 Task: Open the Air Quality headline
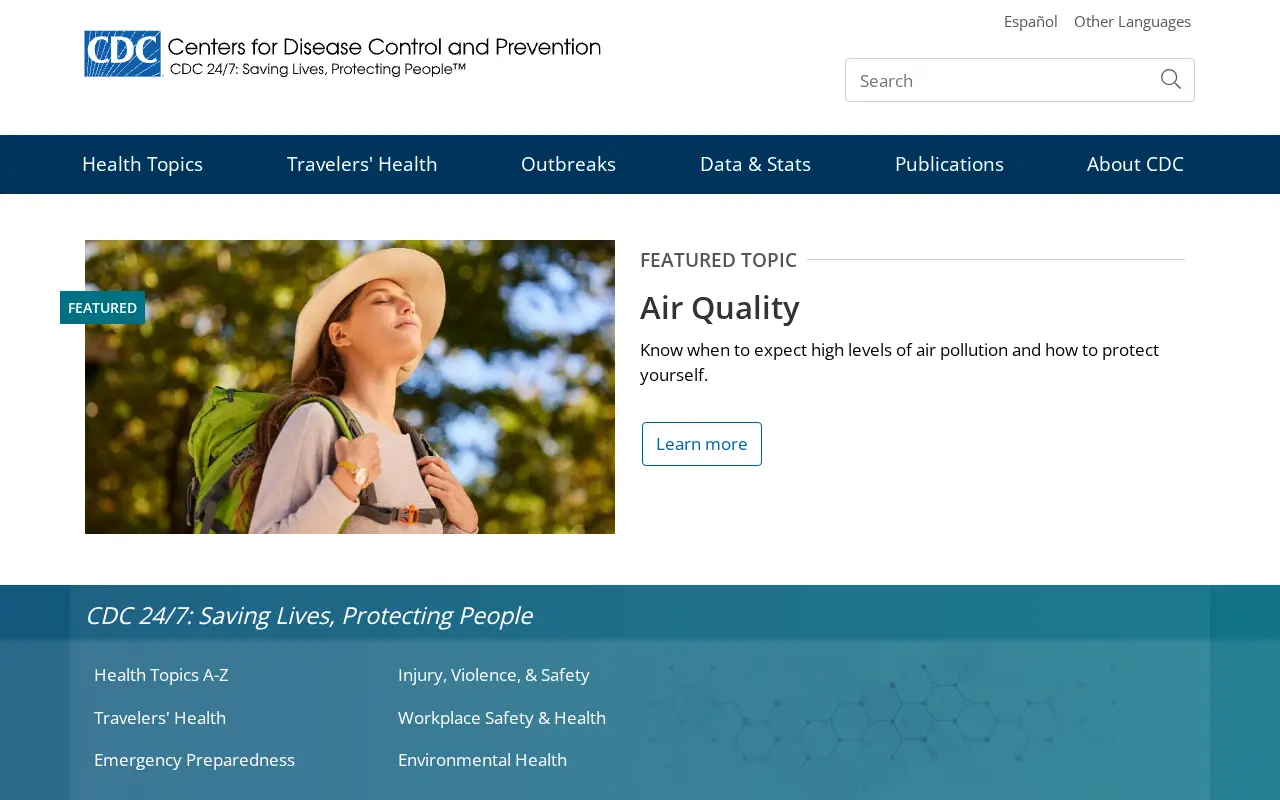[720, 308]
